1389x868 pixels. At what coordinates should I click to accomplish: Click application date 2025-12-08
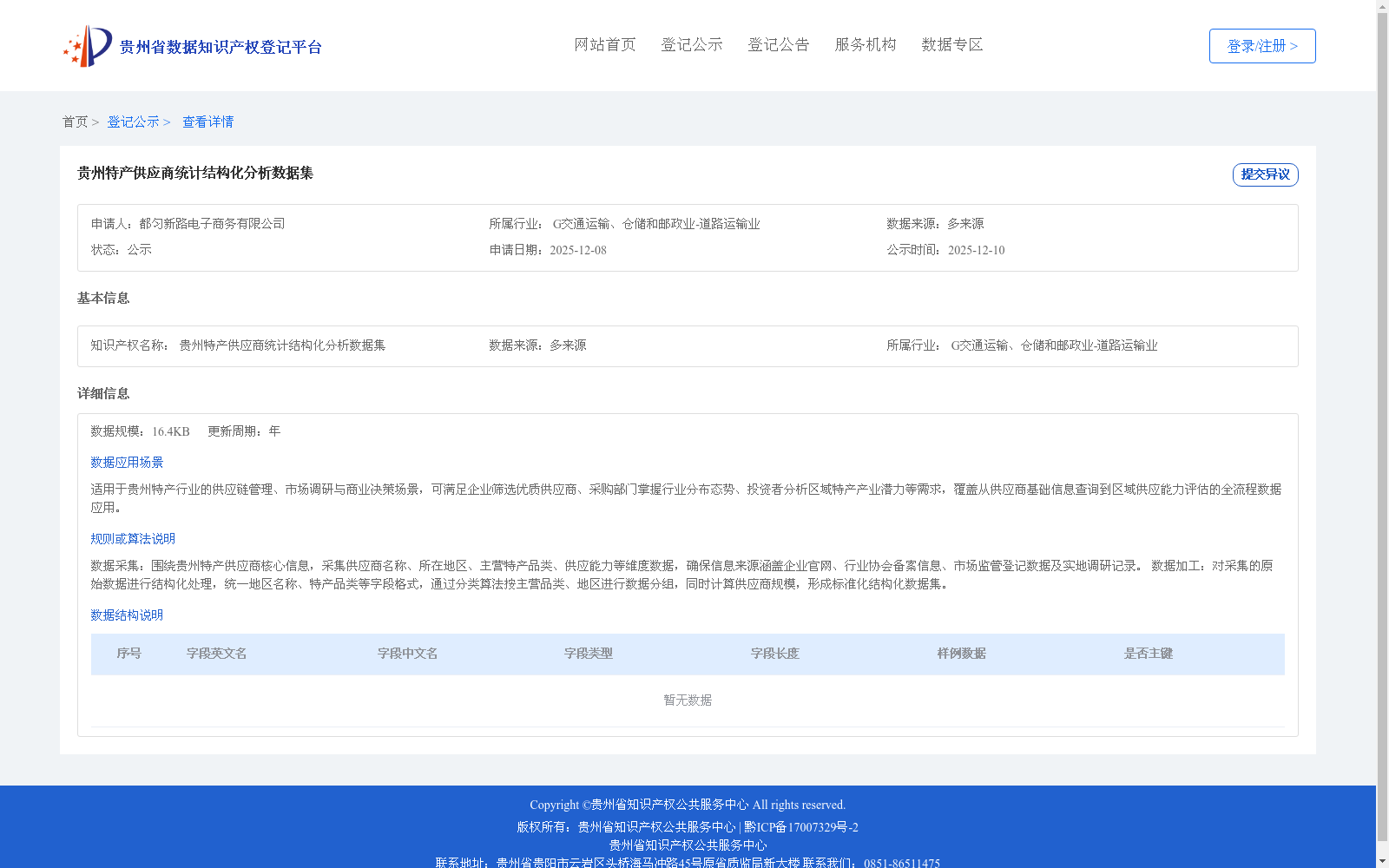click(578, 250)
